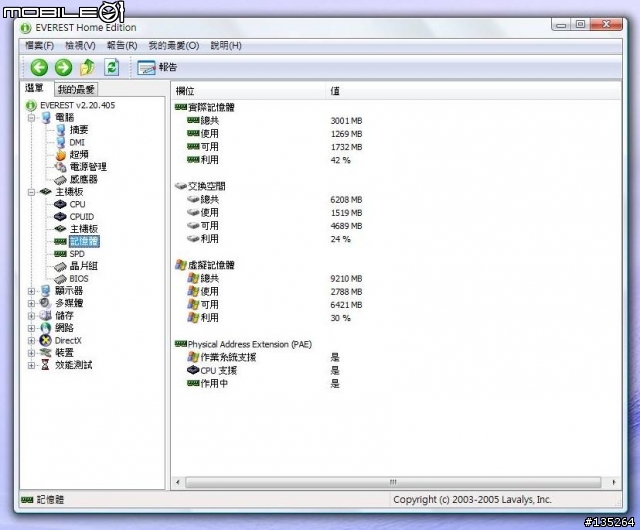Expand the 顯示器 tree node
Viewport: 640px width, 530px height.
[31, 291]
